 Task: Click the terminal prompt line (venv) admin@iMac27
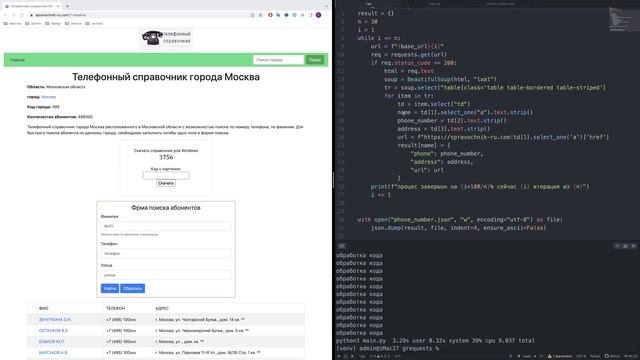tap(387, 349)
